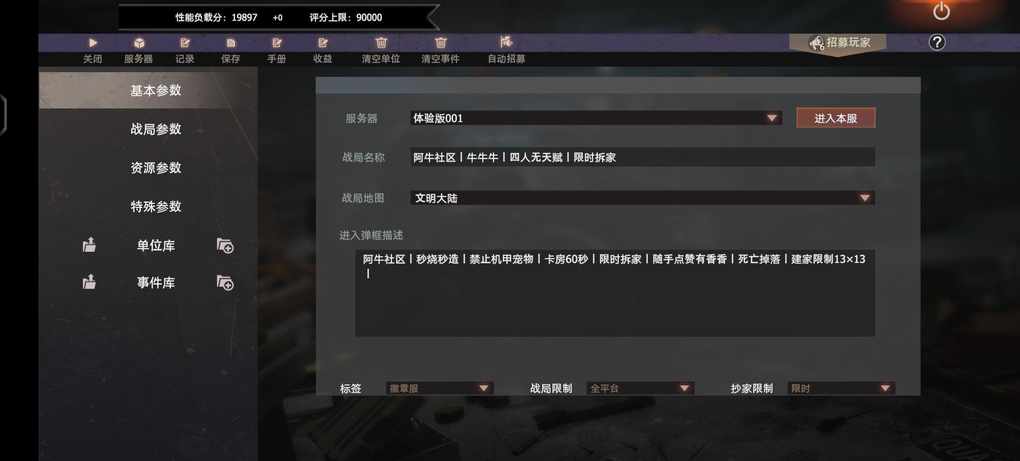
Task: Open the 战局限制 dropdown showing 全平台
Action: tap(640, 388)
